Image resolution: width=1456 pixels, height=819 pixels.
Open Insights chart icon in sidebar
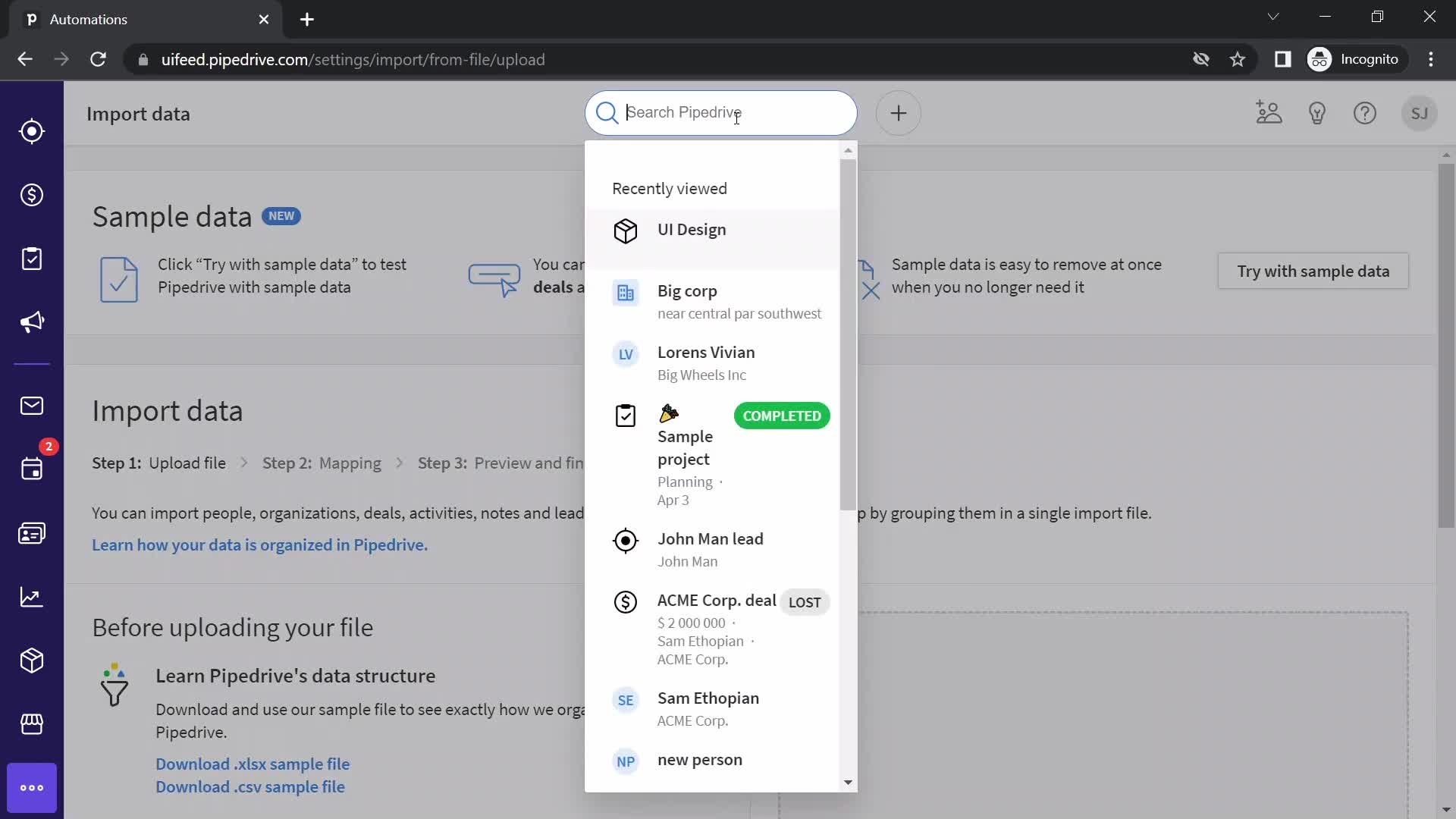click(32, 597)
